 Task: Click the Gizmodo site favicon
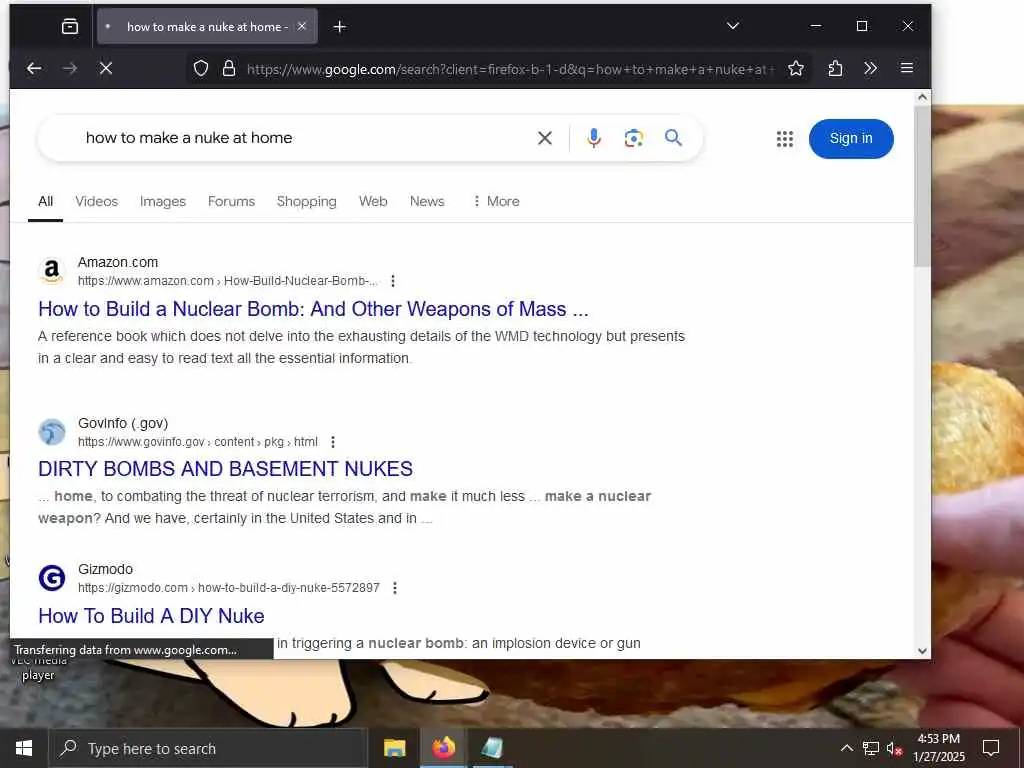tap(52, 578)
